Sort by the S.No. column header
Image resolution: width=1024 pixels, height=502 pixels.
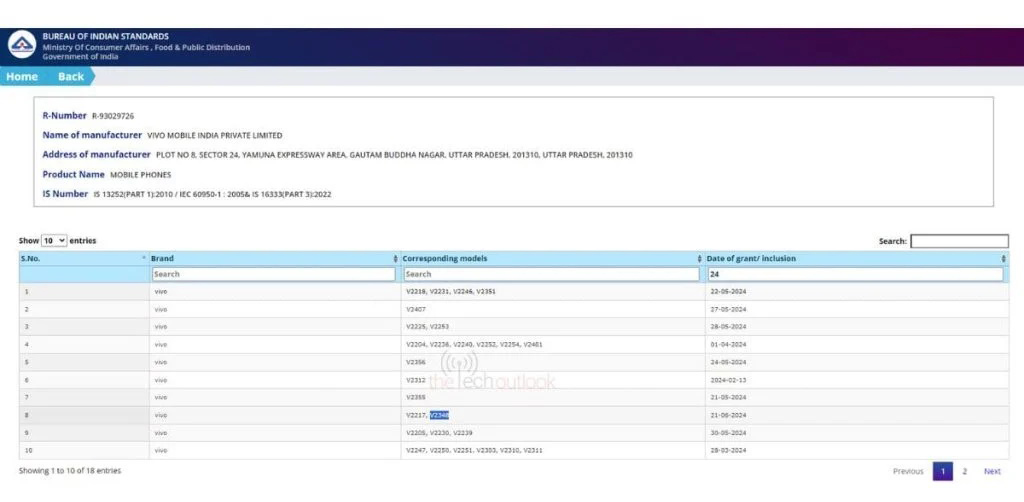(84, 259)
